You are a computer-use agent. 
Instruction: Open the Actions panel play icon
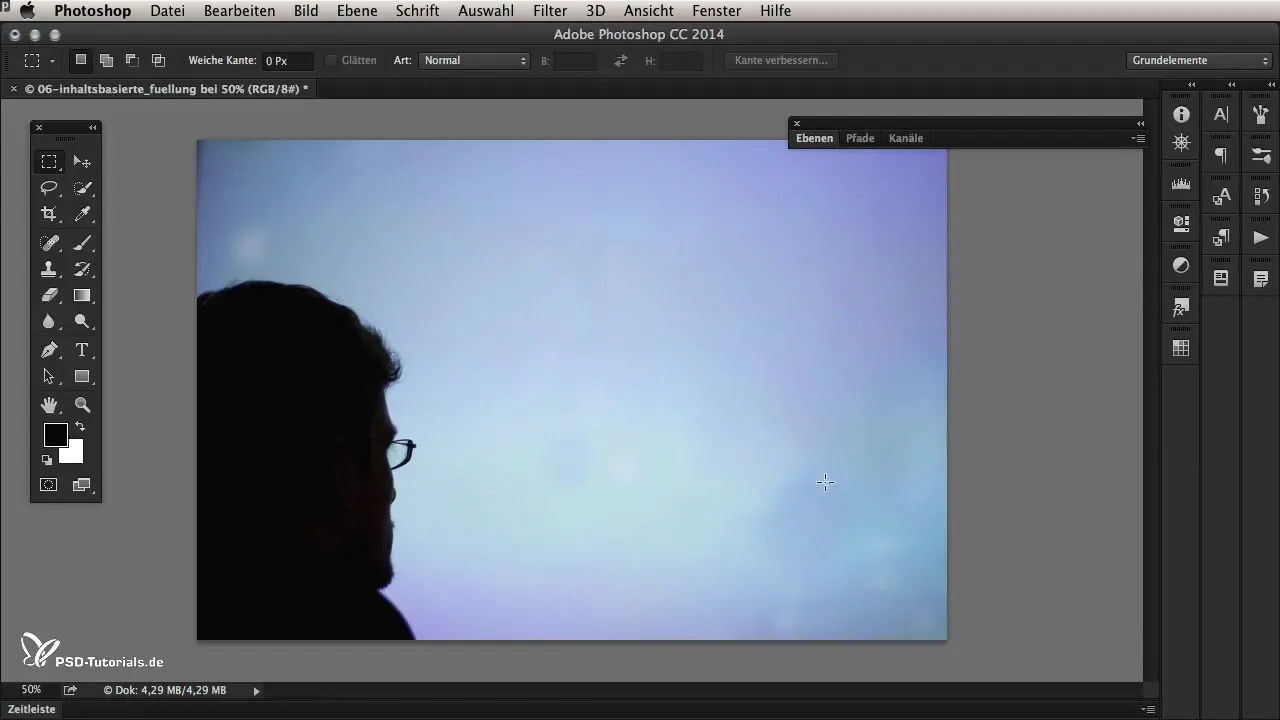click(x=1260, y=238)
